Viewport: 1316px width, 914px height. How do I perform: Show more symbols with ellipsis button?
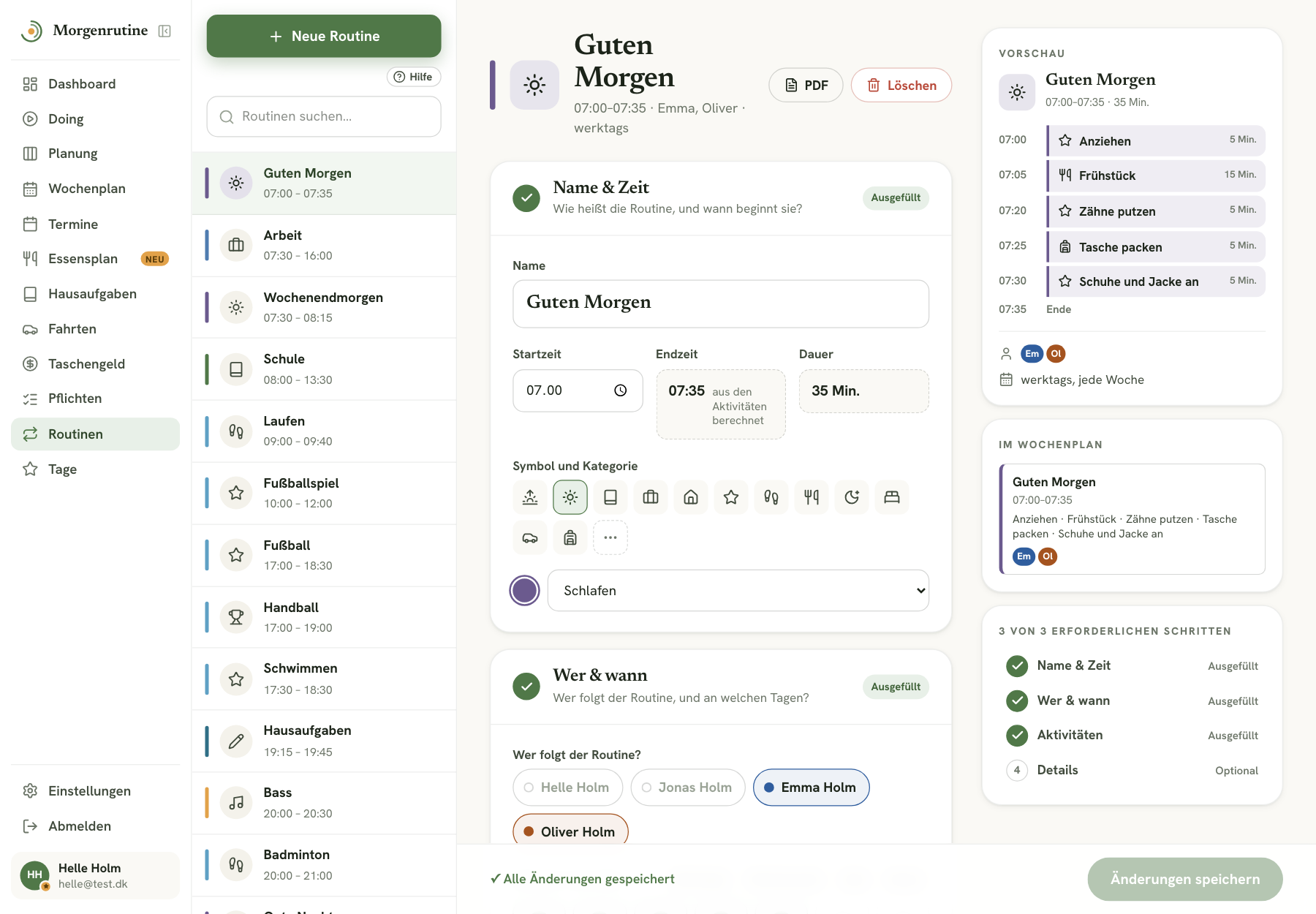click(610, 538)
